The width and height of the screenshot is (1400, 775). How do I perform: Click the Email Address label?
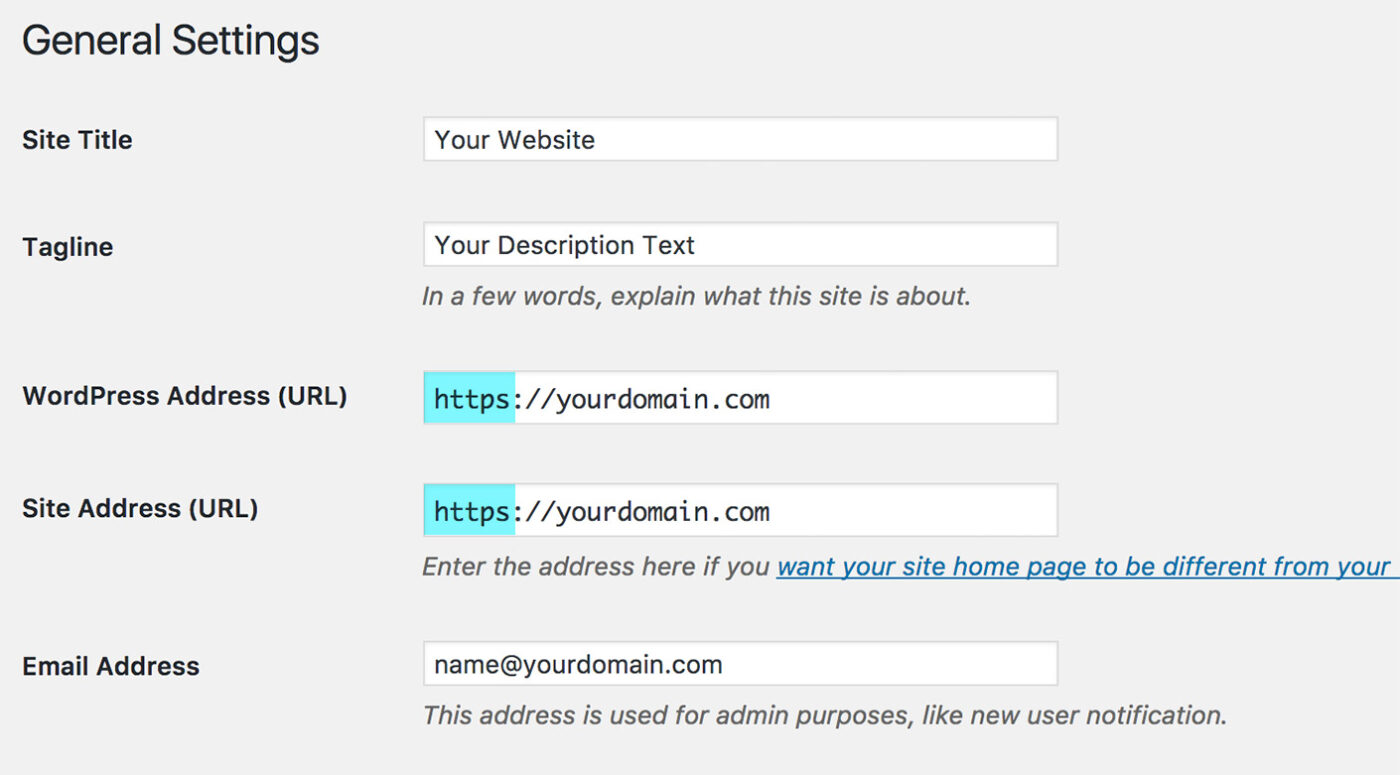pyautogui.click(x=110, y=666)
